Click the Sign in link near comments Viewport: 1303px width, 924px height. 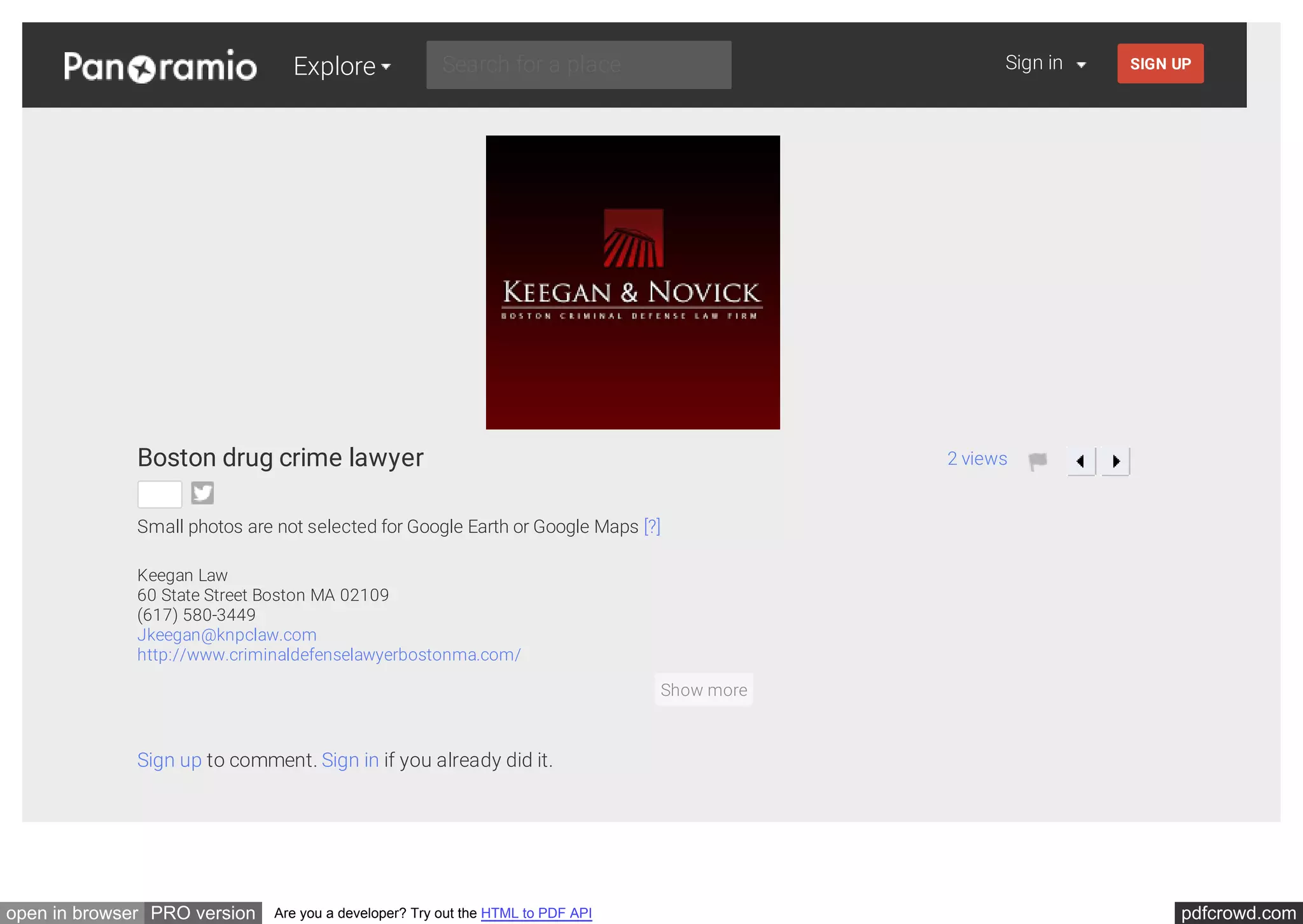click(350, 760)
